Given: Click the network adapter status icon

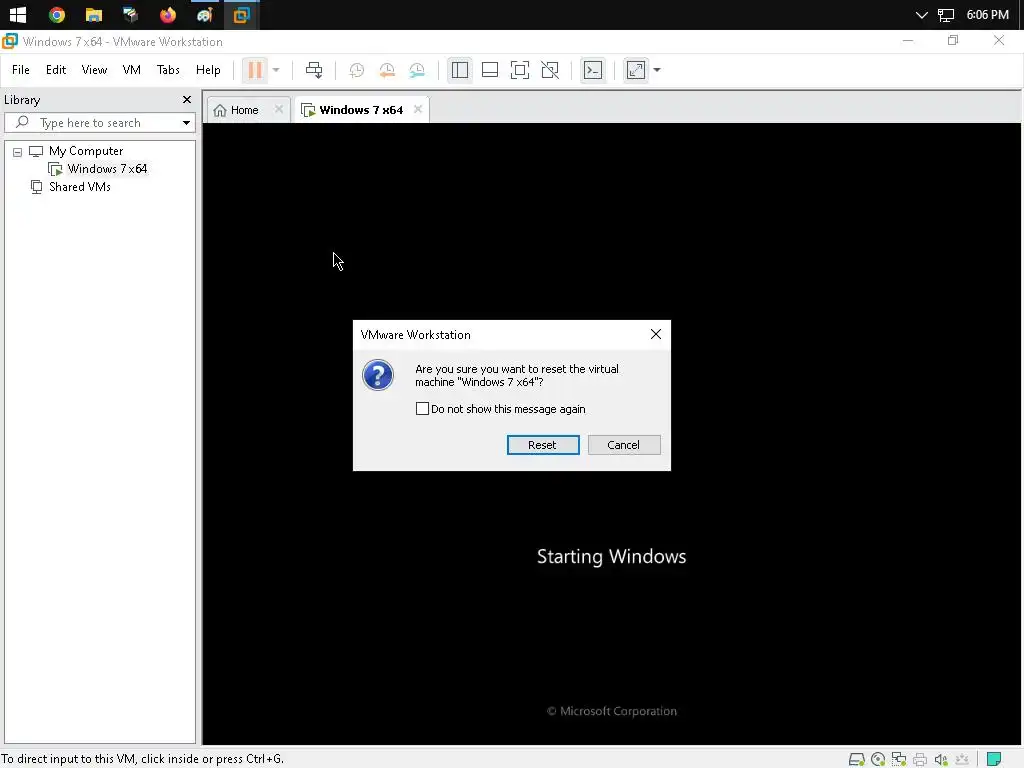Looking at the screenshot, I should pyautogui.click(x=899, y=759).
